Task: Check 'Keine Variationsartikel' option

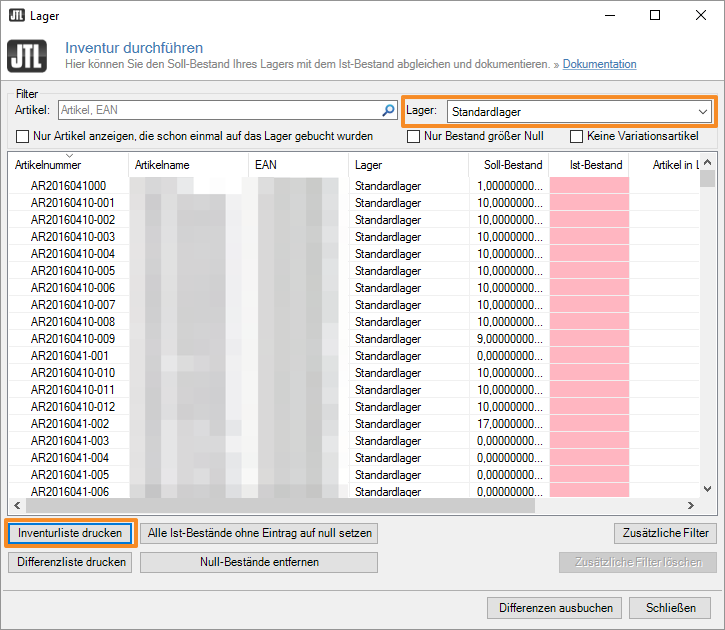Action: (576, 136)
